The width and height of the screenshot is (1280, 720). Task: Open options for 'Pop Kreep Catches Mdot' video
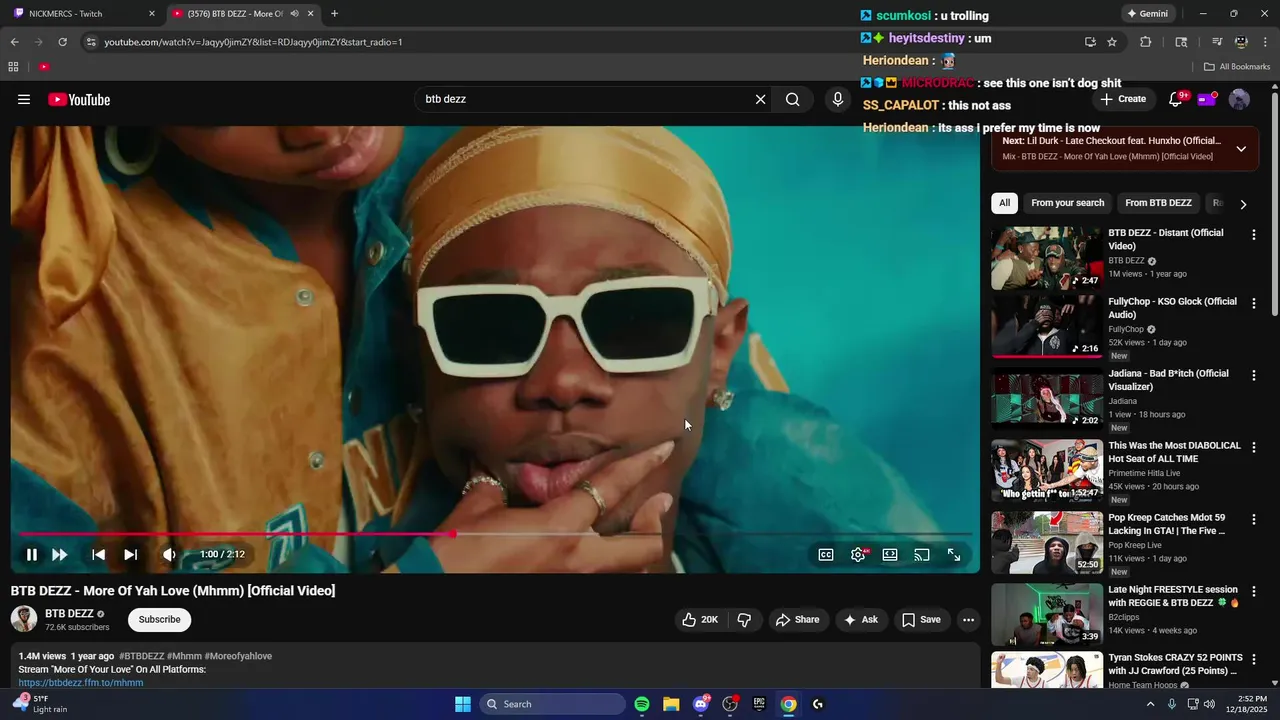tap(1254, 520)
